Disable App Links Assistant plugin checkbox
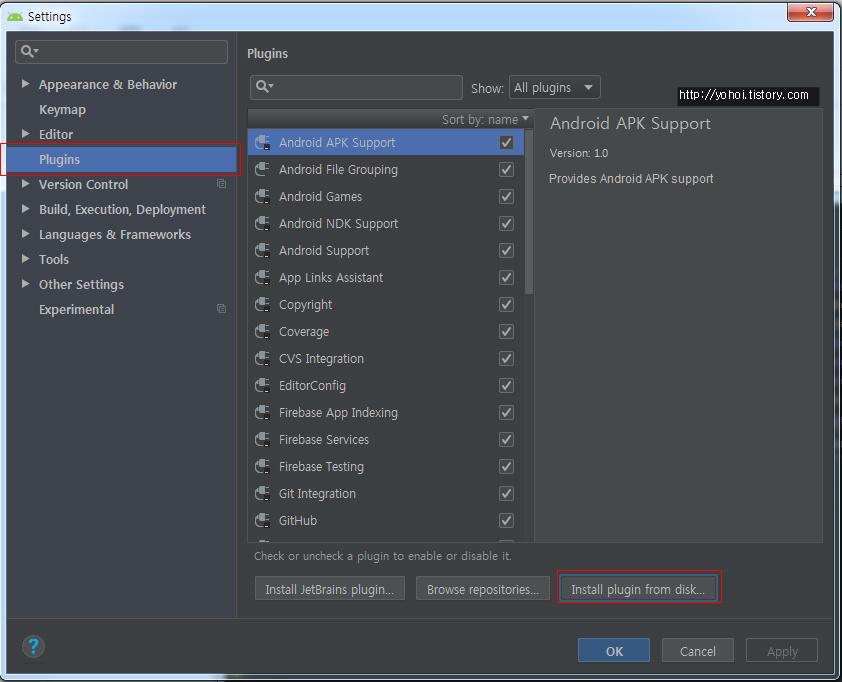The width and height of the screenshot is (842, 682). (x=506, y=278)
